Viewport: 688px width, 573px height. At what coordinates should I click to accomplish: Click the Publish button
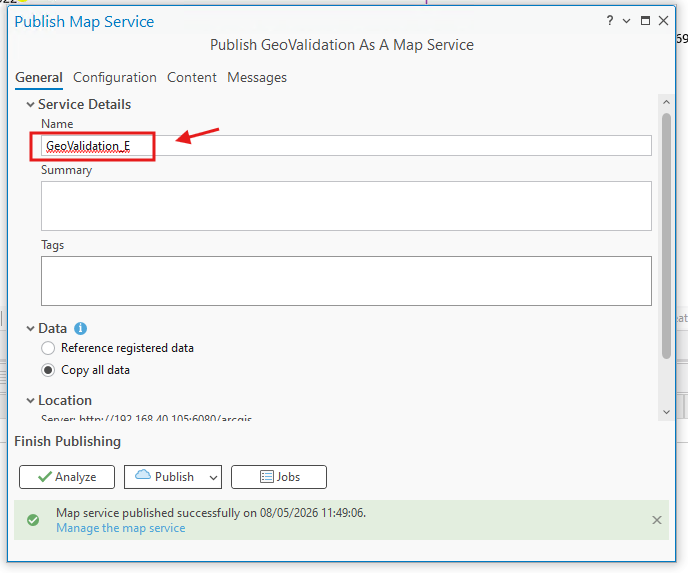coord(165,477)
